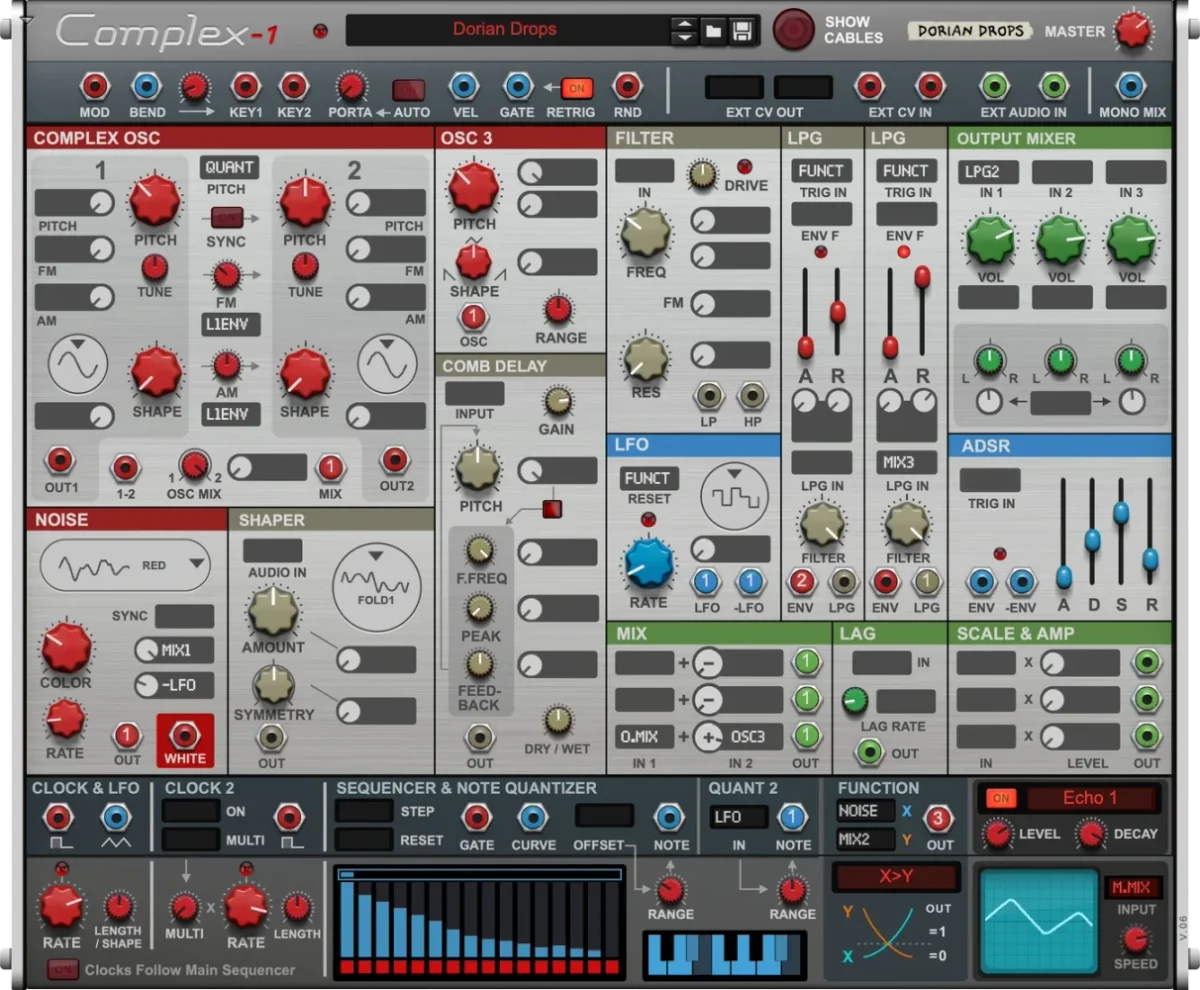
Task: Open the Quant 2 LFO input selector
Action: pyautogui.click(x=739, y=817)
